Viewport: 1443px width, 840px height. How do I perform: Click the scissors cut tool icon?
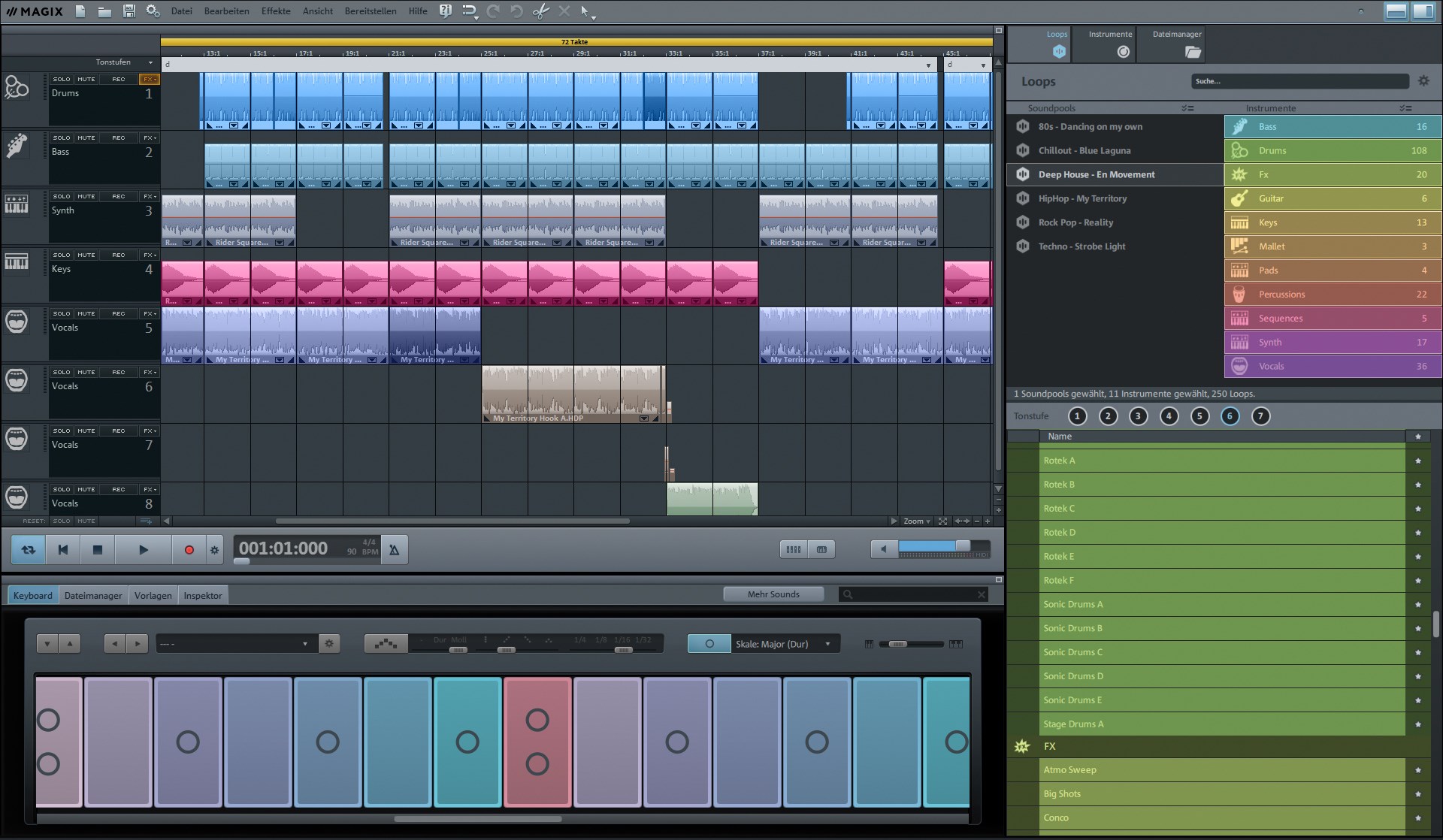pyautogui.click(x=540, y=11)
